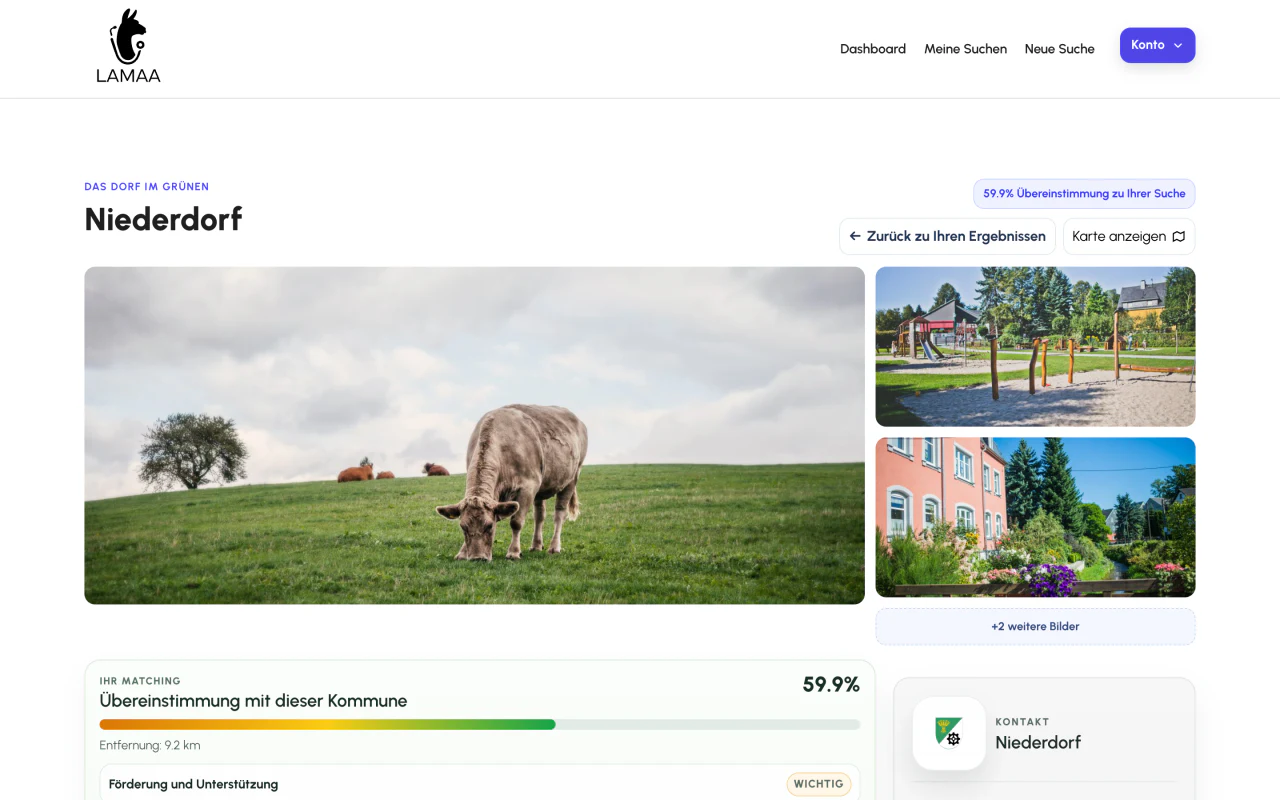This screenshot has height=800, width=1280.
Task: Click the Niederdorf coat of arms icon
Action: [x=949, y=733]
